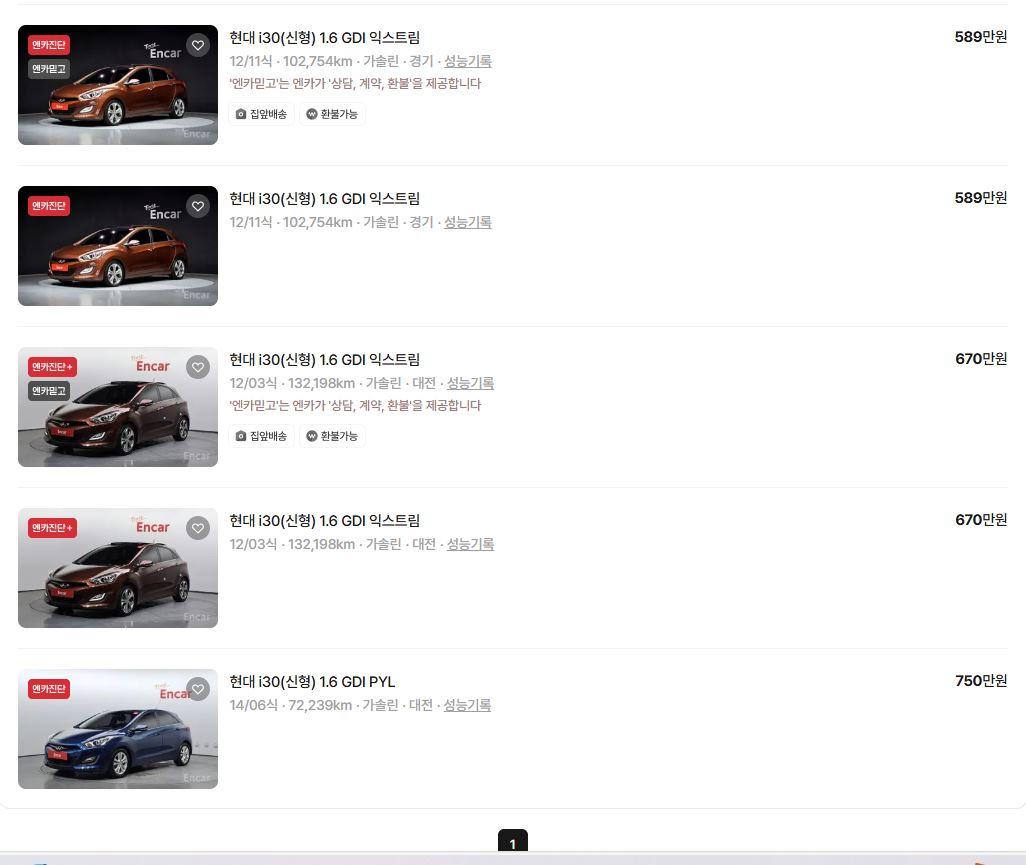This screenshot has width=1026, height=865.
Task: Click the blue i30 car thumbnail
Action: (x=117, y=728)
